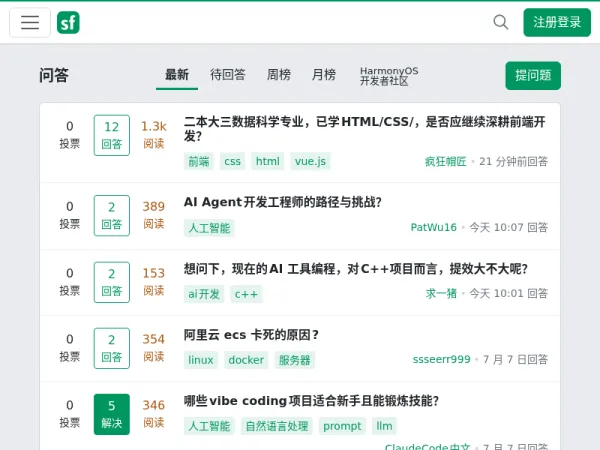Click the green sf logo
This screenshot has width=600, height=450.
click(68, 23)
